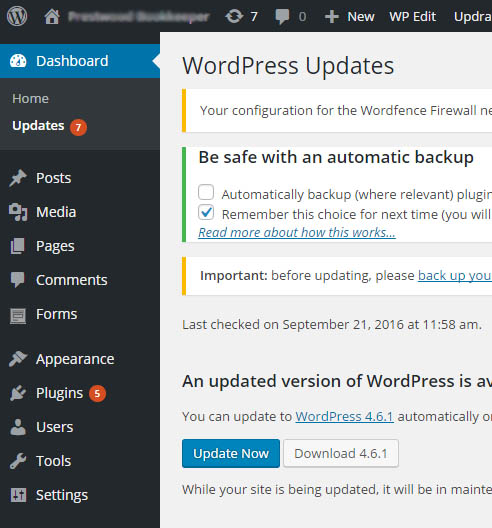492x528 pixels.
Task: Click the Tools wrench icon
Action: (x=18, y=461)
